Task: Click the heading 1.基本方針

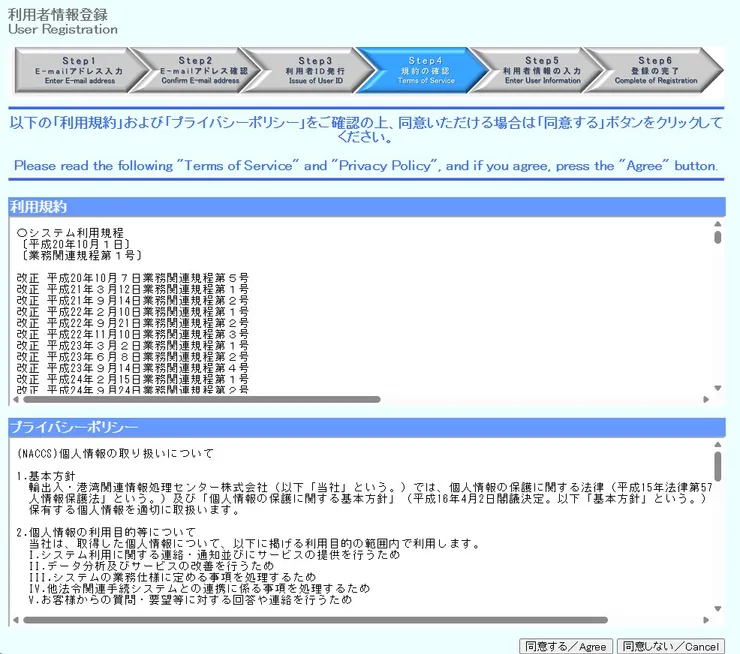Action: click(46, 476)
